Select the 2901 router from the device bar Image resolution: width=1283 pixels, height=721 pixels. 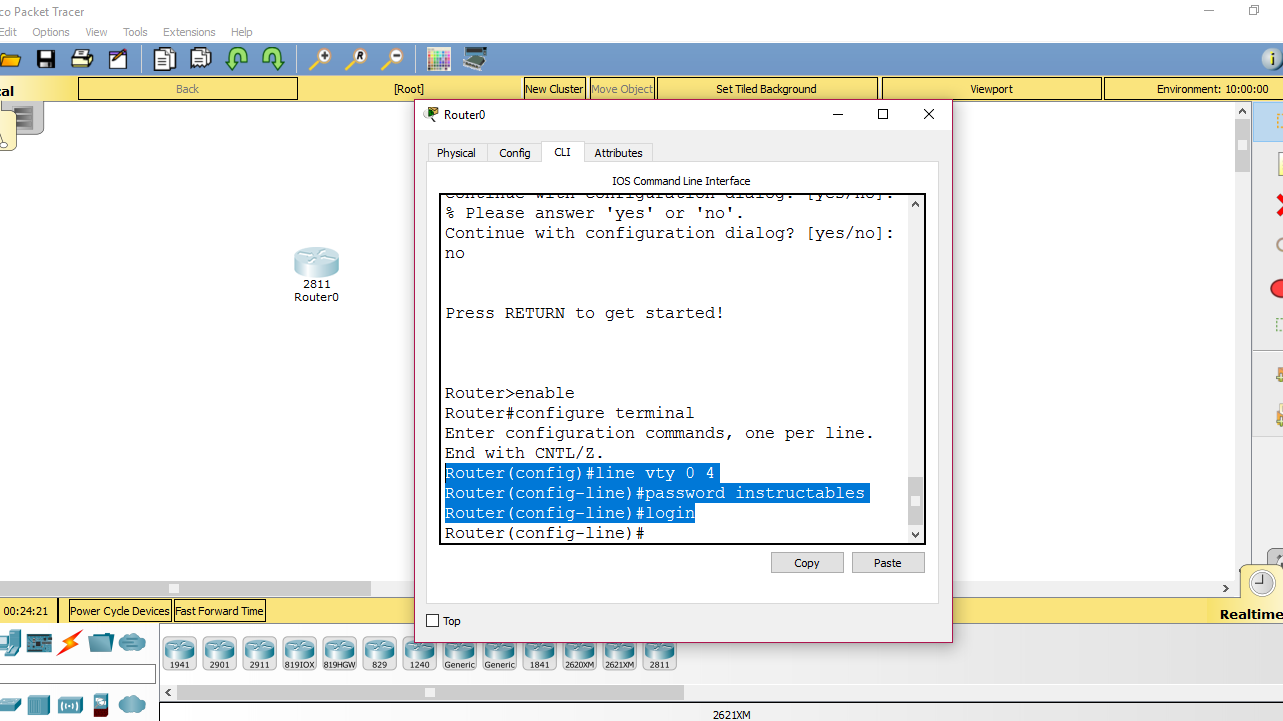[219, 652]
